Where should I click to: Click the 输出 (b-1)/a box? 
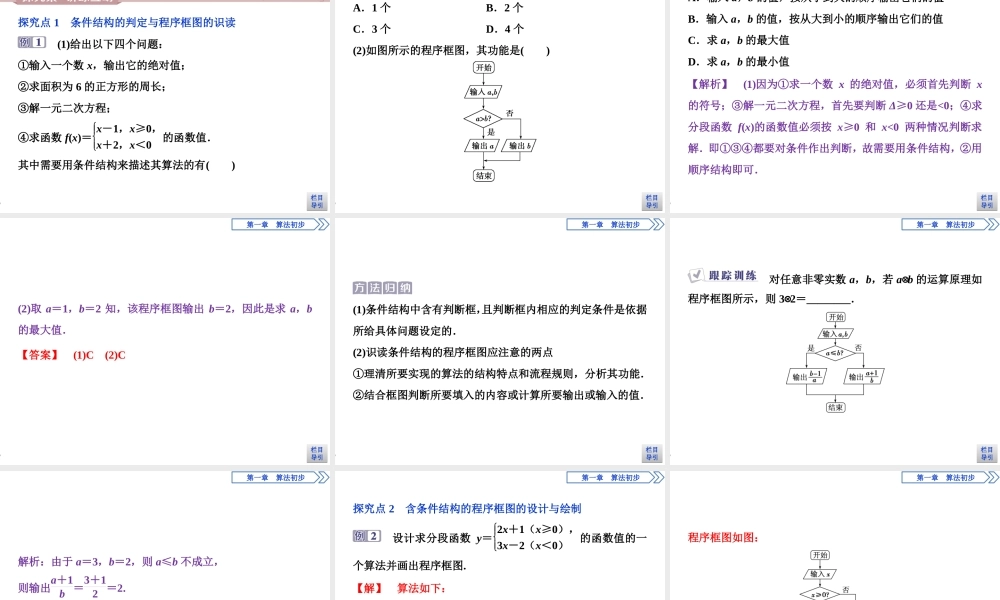click(x=807, y=376)
